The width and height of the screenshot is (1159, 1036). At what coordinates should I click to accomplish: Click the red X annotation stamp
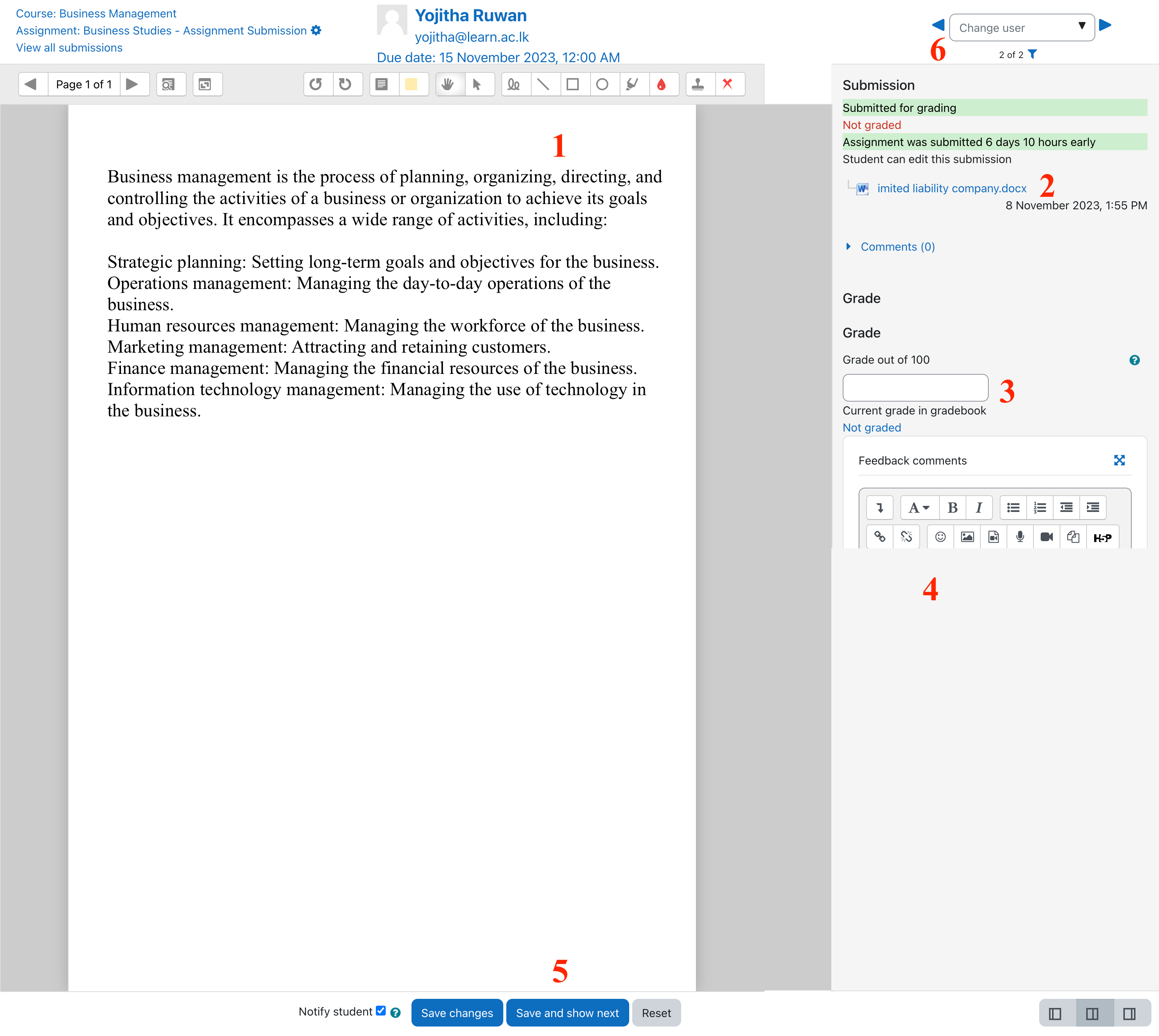tap(727, 84)
